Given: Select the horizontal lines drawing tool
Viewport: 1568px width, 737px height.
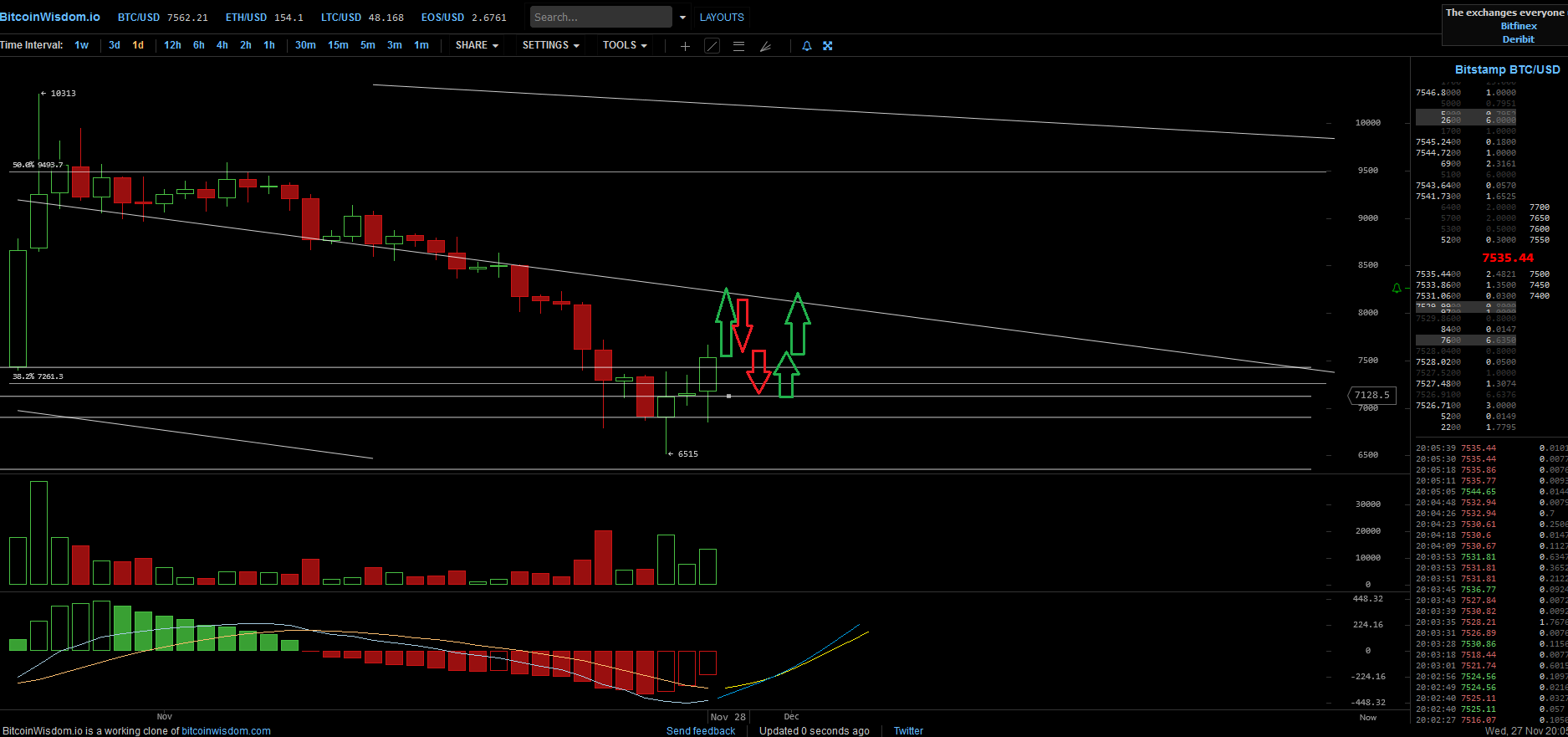Looking at the screenshot, I should pos(738,46).
